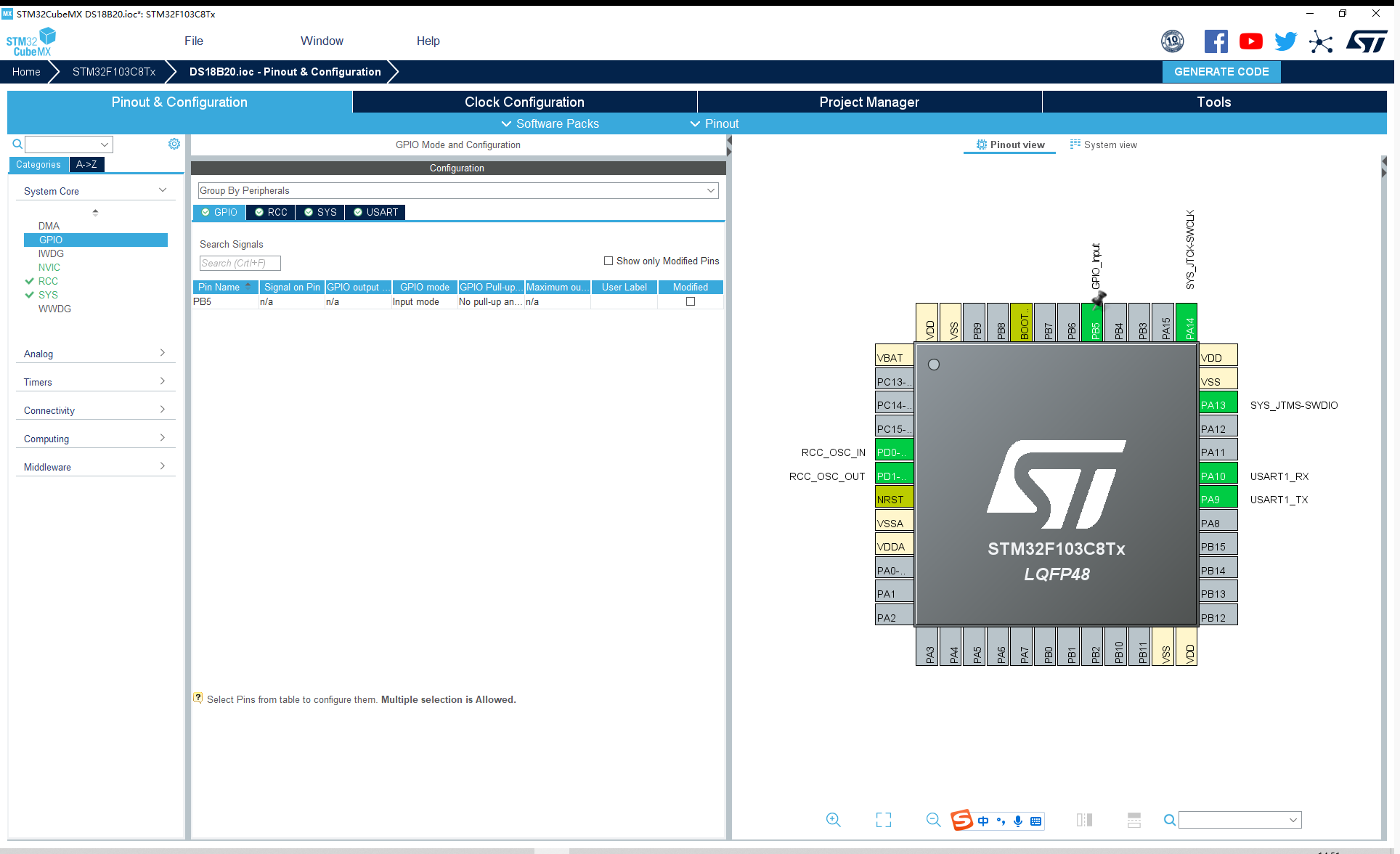The height and width of the screenshot is (854, 1400).
Task: Click the ST logo in header
Action: tap(1367, 41)
